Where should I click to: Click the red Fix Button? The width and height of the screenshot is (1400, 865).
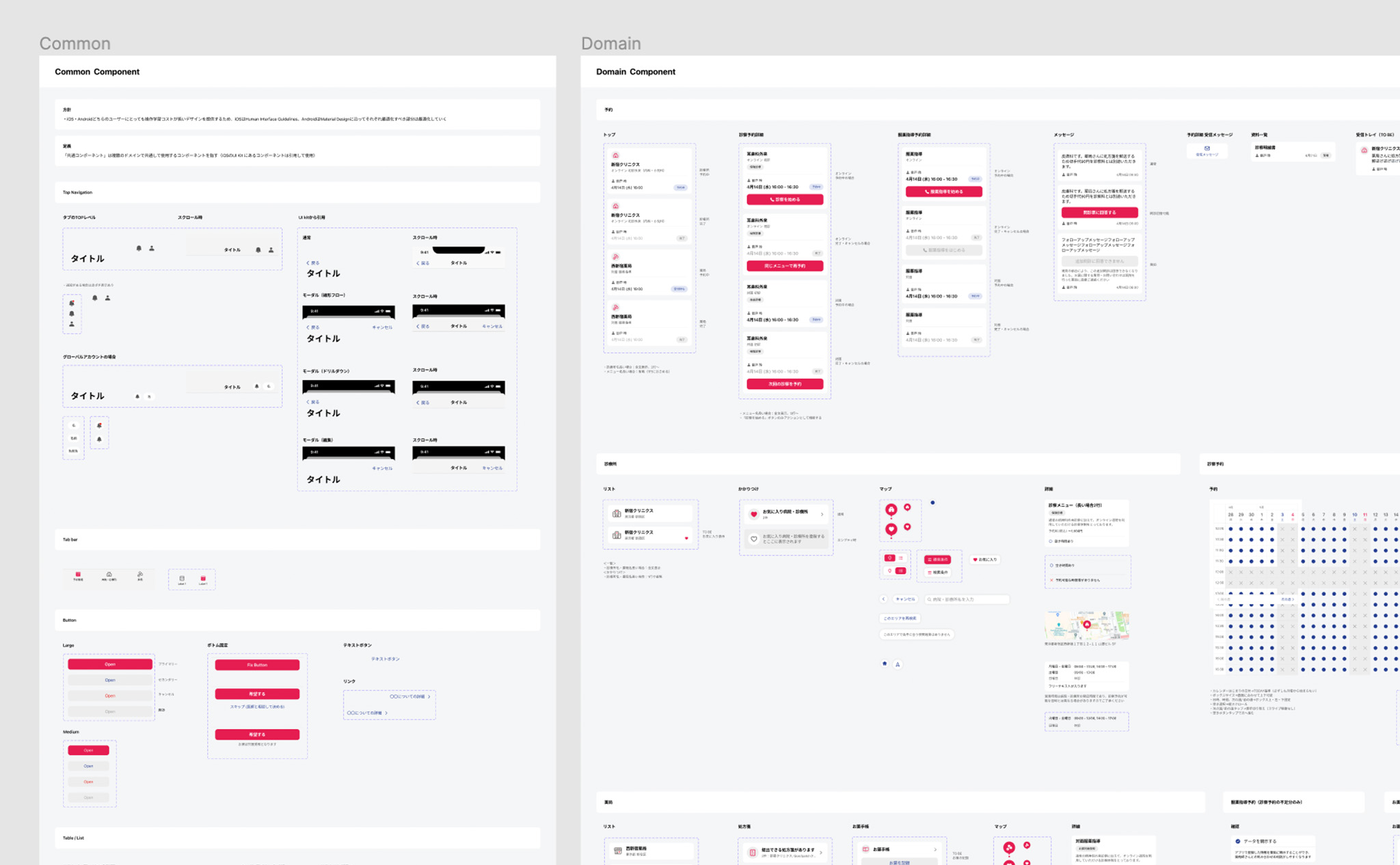point(257,665)
